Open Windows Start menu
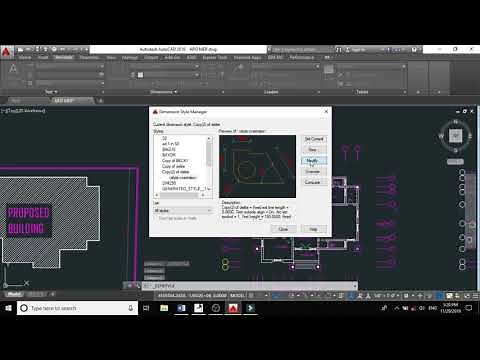The height and width of the screenshot is (360, 480). tap(8, 308)
